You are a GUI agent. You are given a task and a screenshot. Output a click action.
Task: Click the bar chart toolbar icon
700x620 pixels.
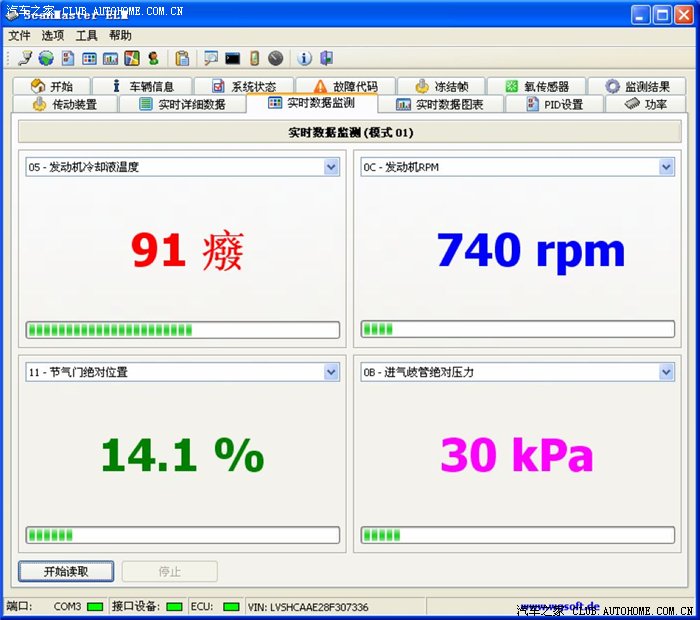pos(110,58)
